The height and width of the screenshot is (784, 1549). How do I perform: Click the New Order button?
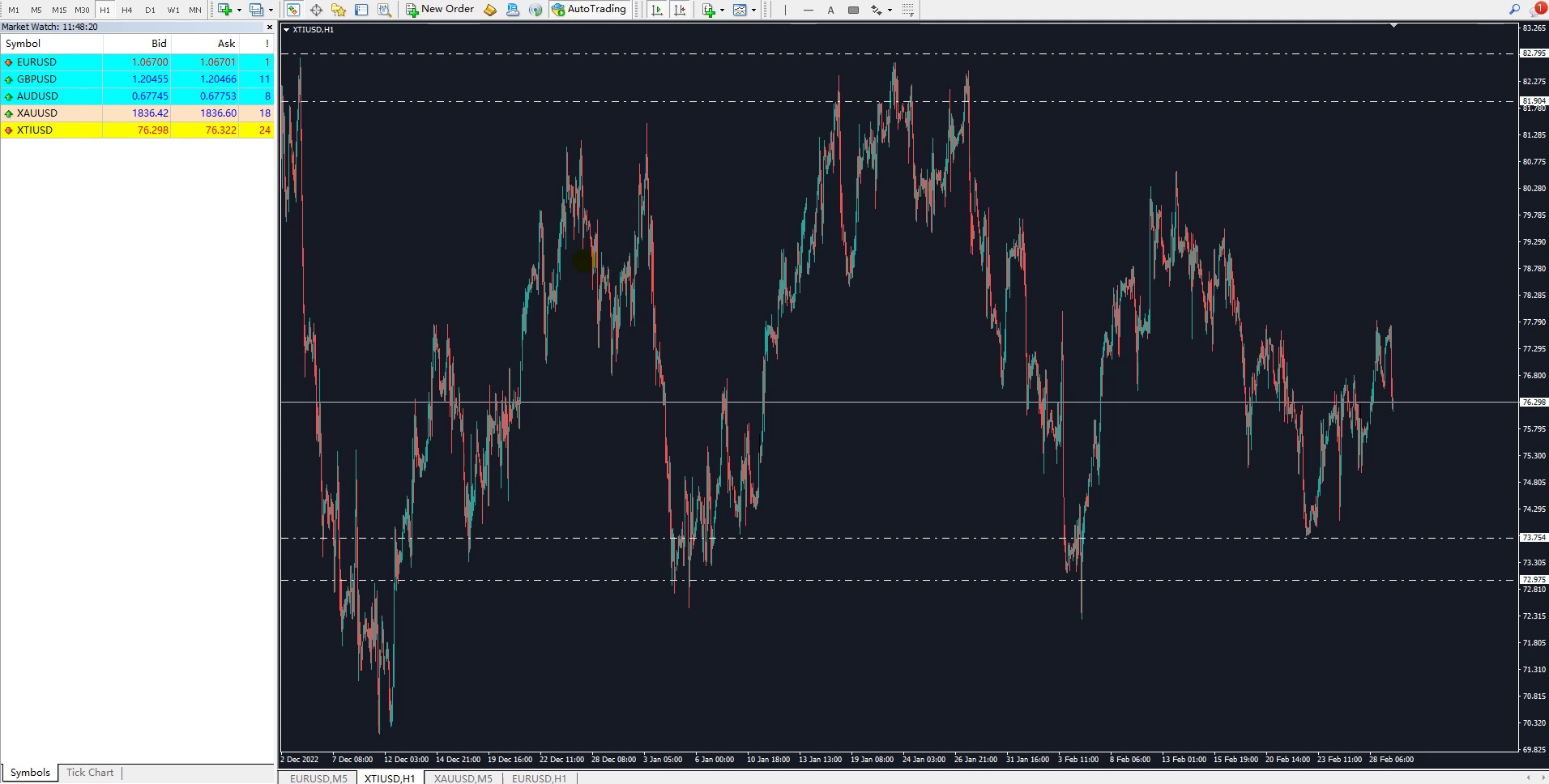click(x=440, y=10)
